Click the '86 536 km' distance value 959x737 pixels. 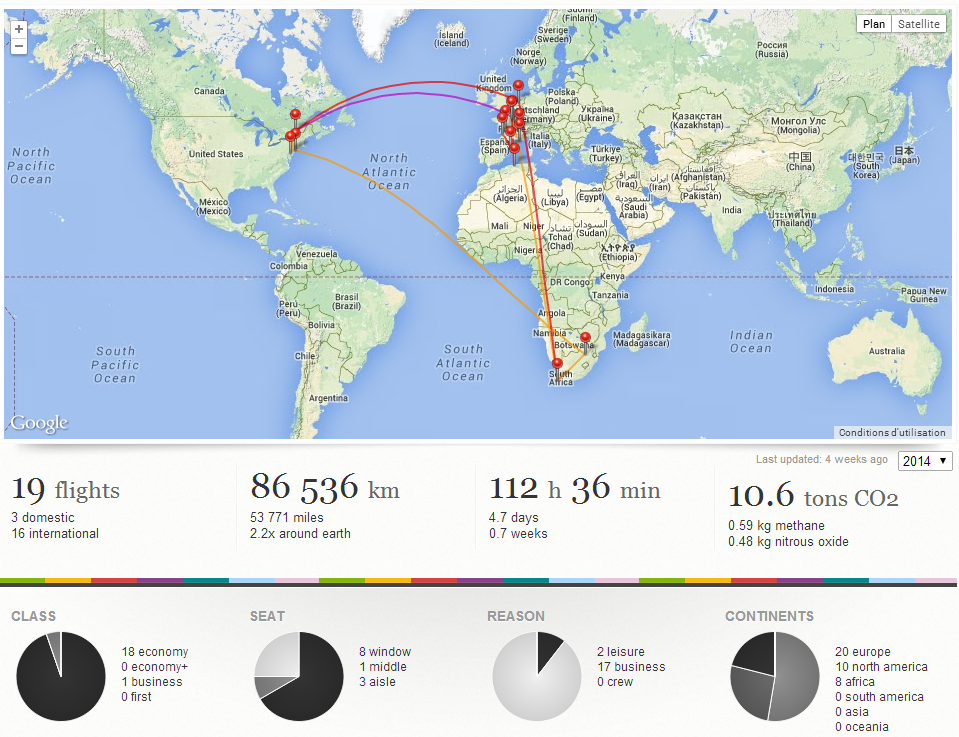325,487
